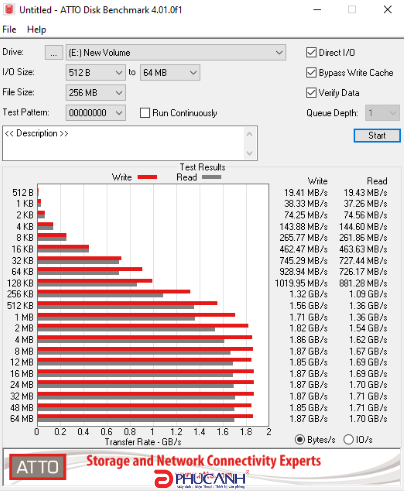Select the Bytes/s radio button
This screenshot has width=404, height=491.
point(300,439)
